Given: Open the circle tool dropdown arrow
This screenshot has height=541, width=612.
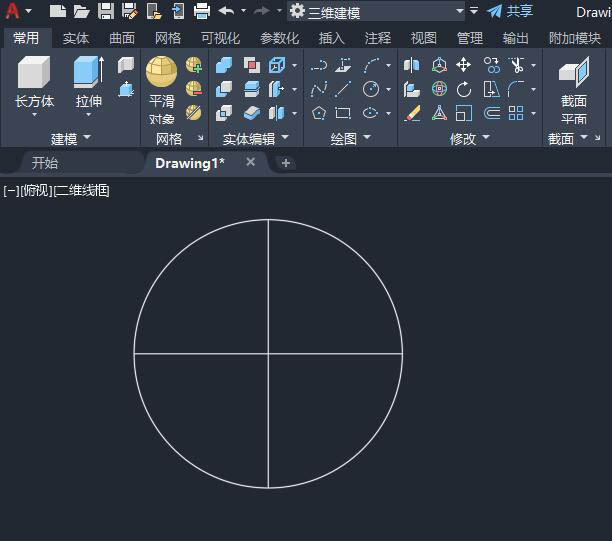Looking at the screenshot, I should coord(388,89).
